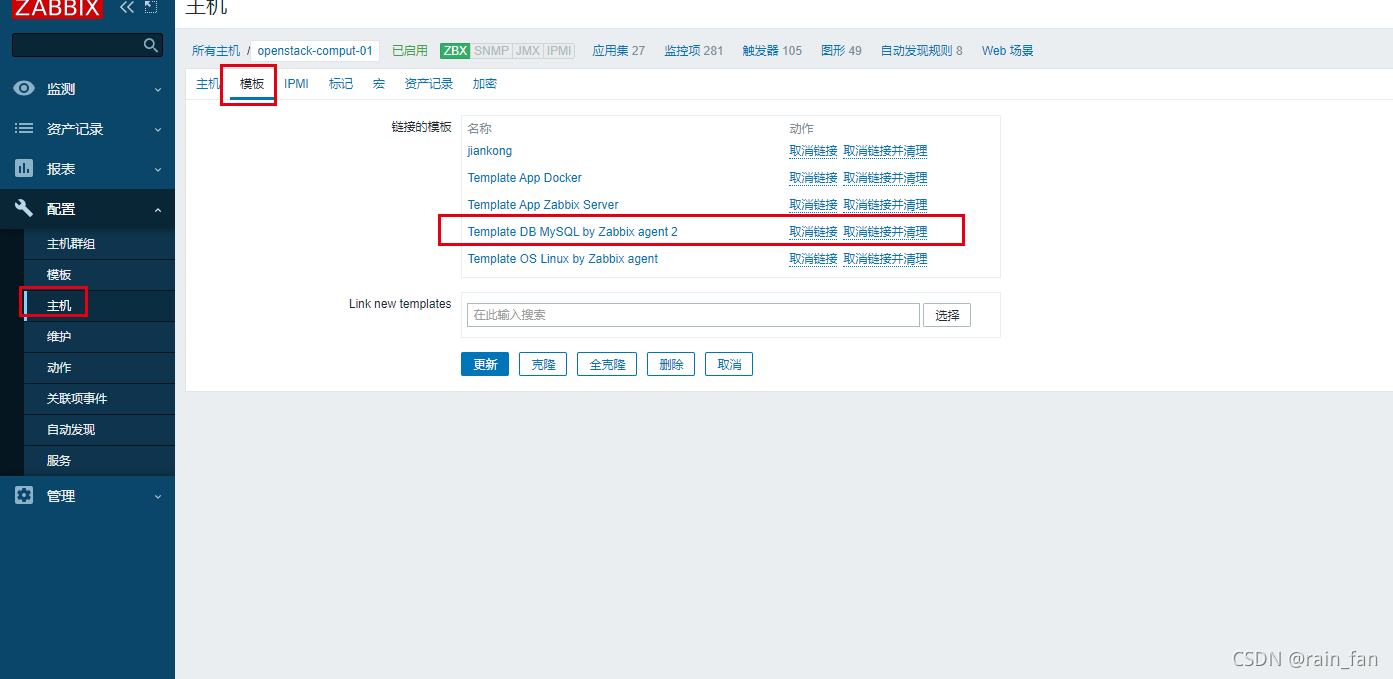The width and height of the screenshot is (1393, 679).
Task: Click the SNMP availability badge
Action: click(x=491, y=50)
